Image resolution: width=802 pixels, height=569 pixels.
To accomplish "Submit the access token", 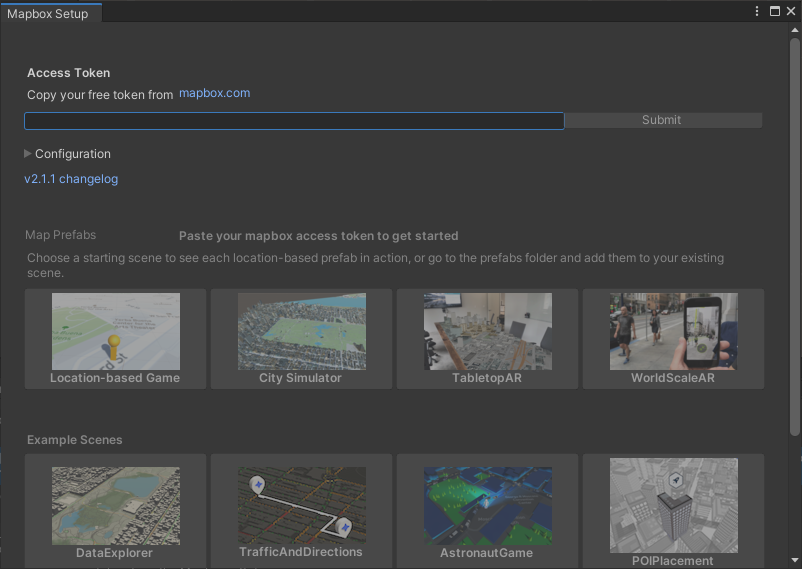I will pos(663,120).
